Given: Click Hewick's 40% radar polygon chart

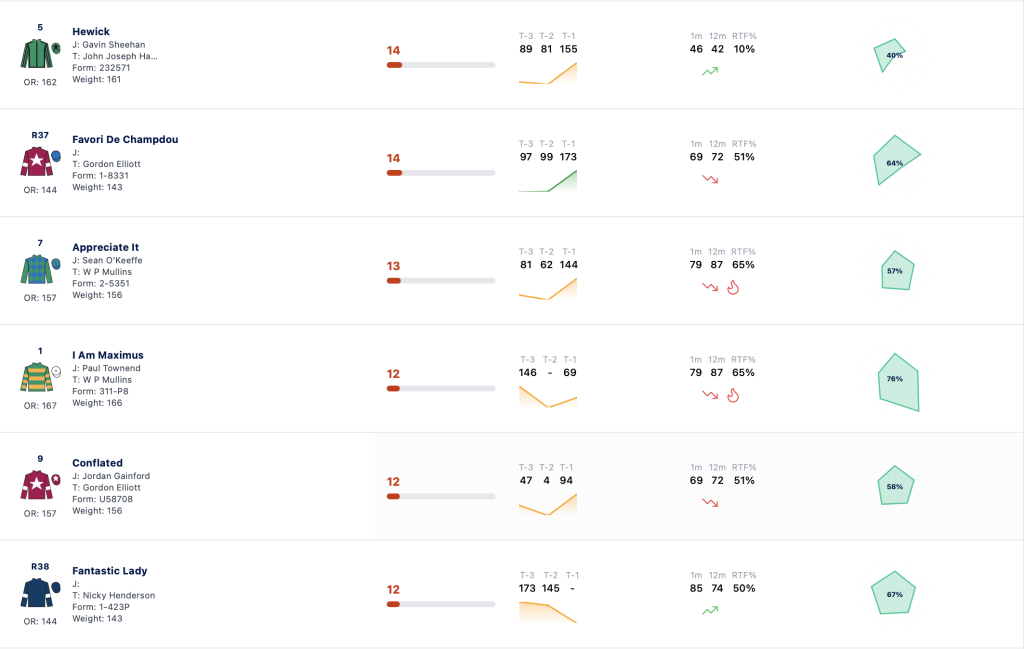Looking at the screenshot, I should point(889,55).
